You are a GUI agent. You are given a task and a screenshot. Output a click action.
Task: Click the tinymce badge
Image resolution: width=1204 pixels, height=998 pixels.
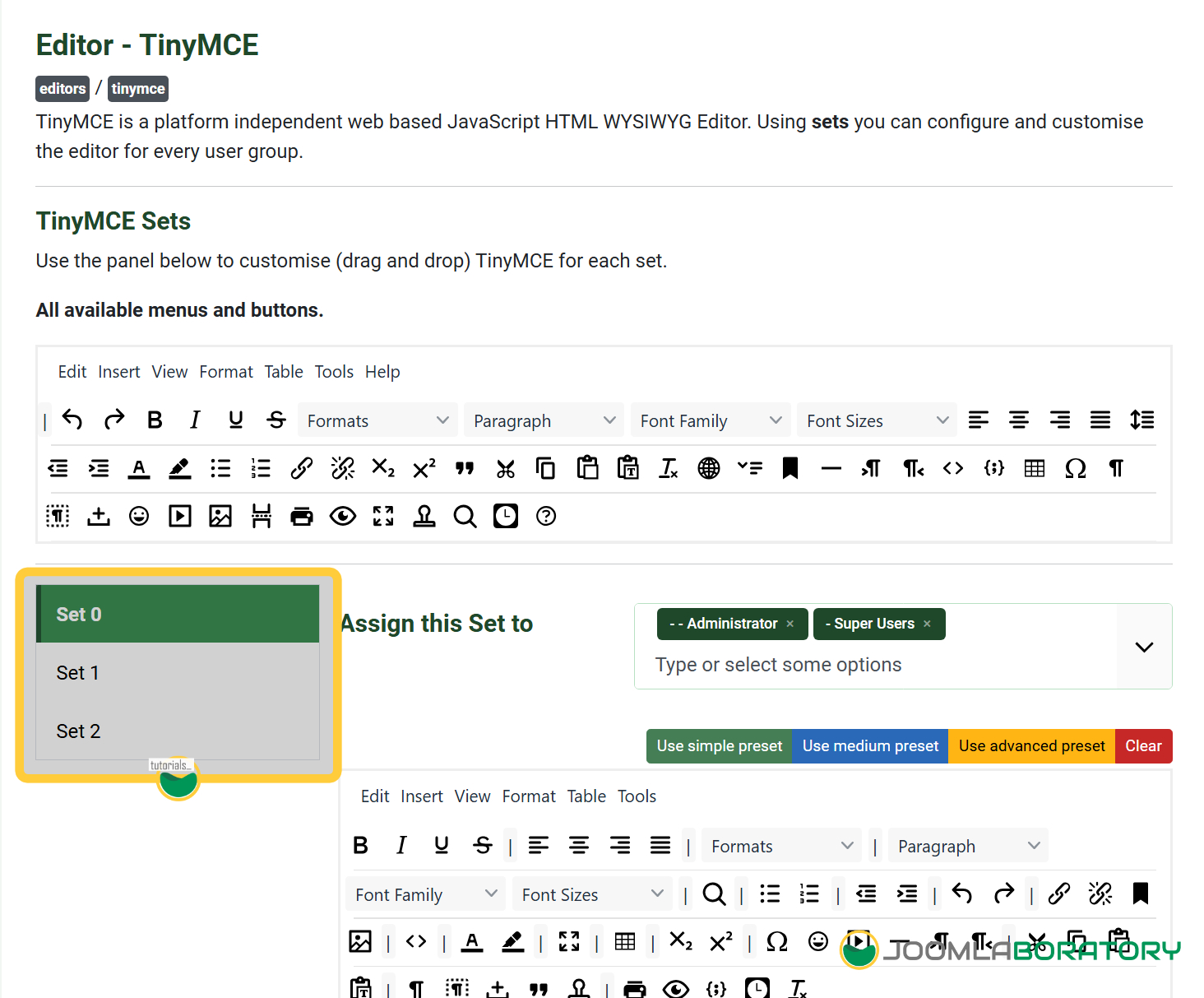point(138,88)
